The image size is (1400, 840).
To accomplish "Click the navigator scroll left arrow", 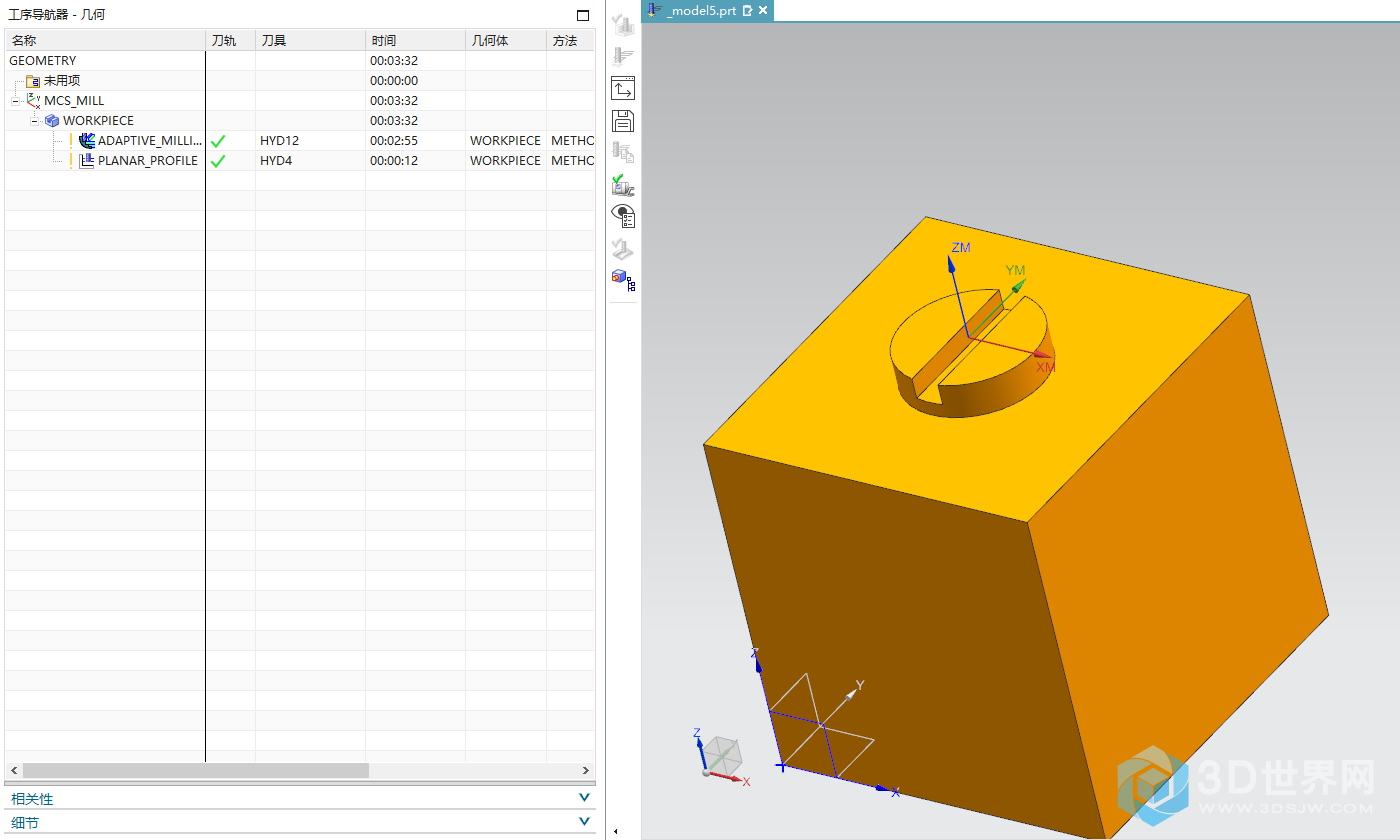I will pyautogui.click(x=14, y=771).
